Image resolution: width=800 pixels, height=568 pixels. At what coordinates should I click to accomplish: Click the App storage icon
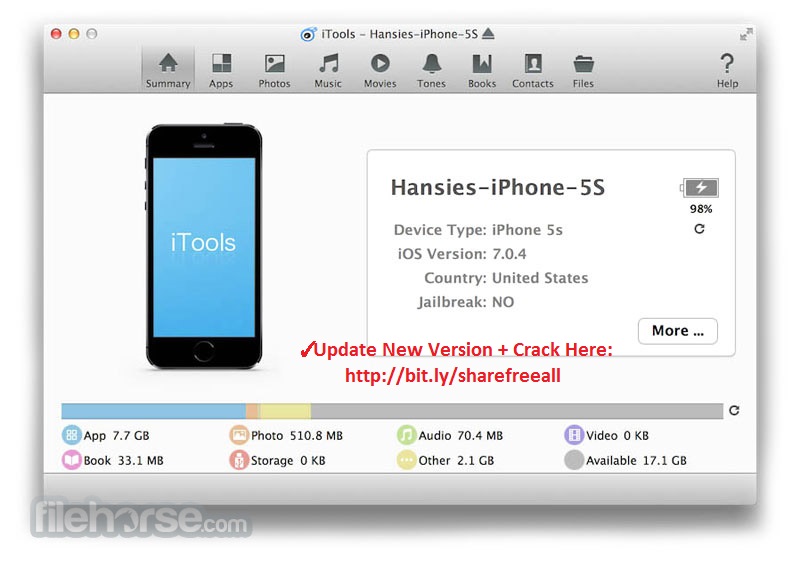click(x=71, y=435)
